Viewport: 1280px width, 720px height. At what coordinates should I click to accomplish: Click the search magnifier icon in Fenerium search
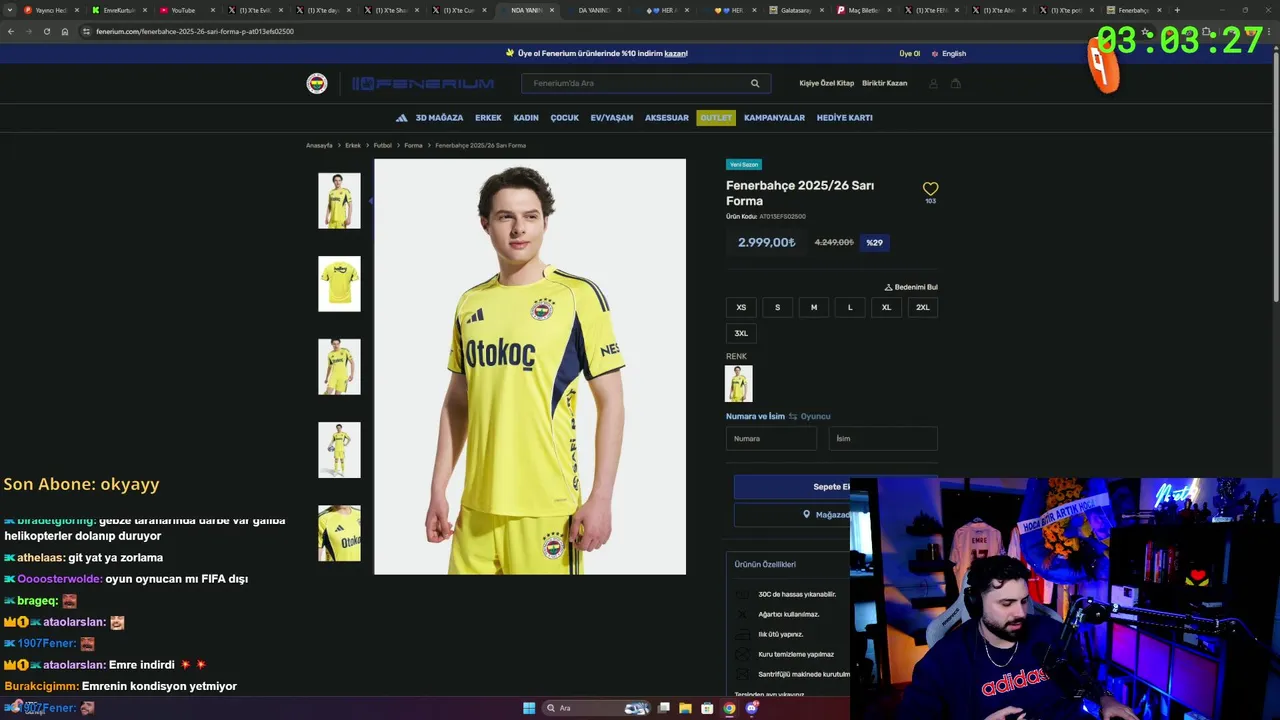(x=755, y=84)
